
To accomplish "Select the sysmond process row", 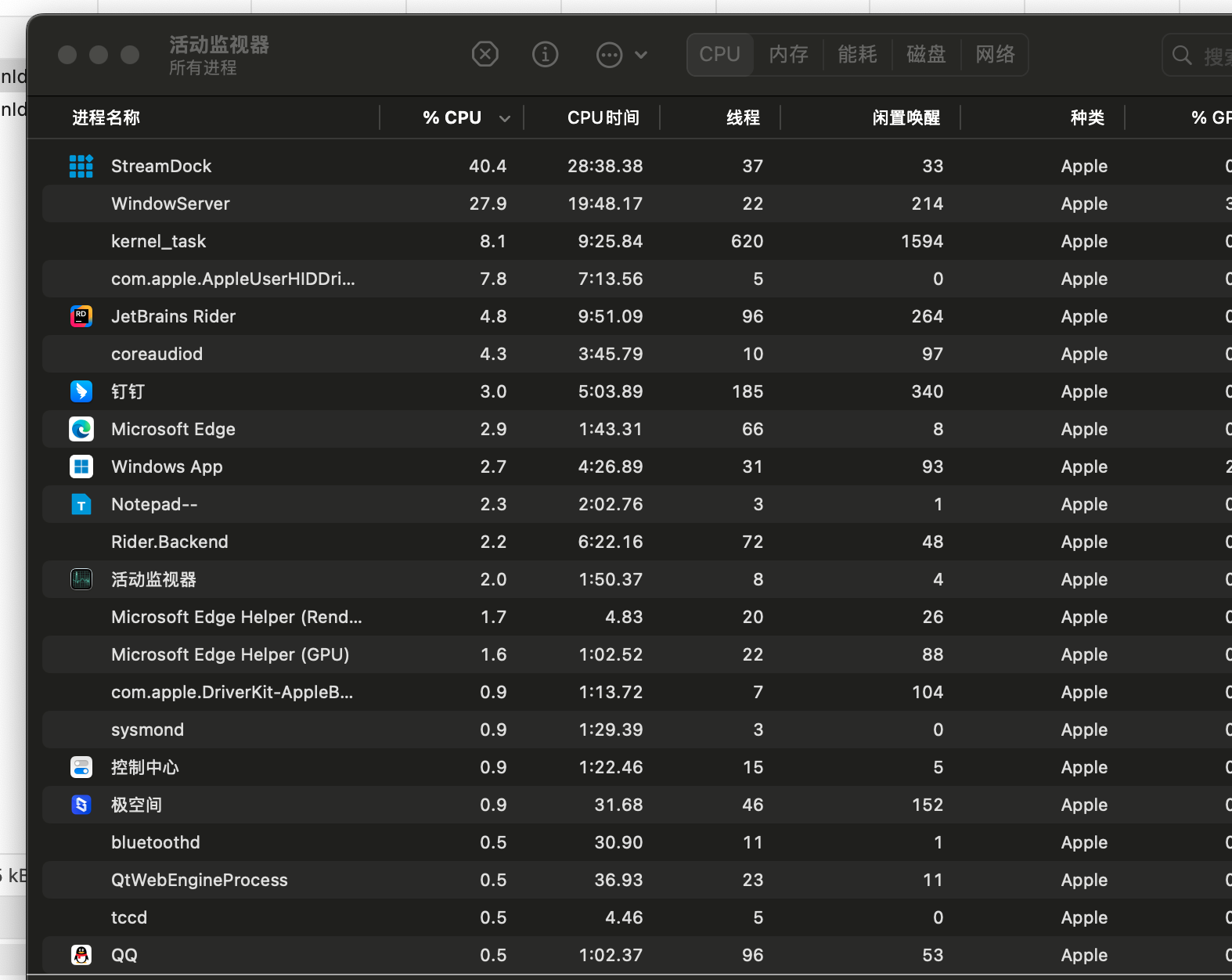I will tap(637, 730).
